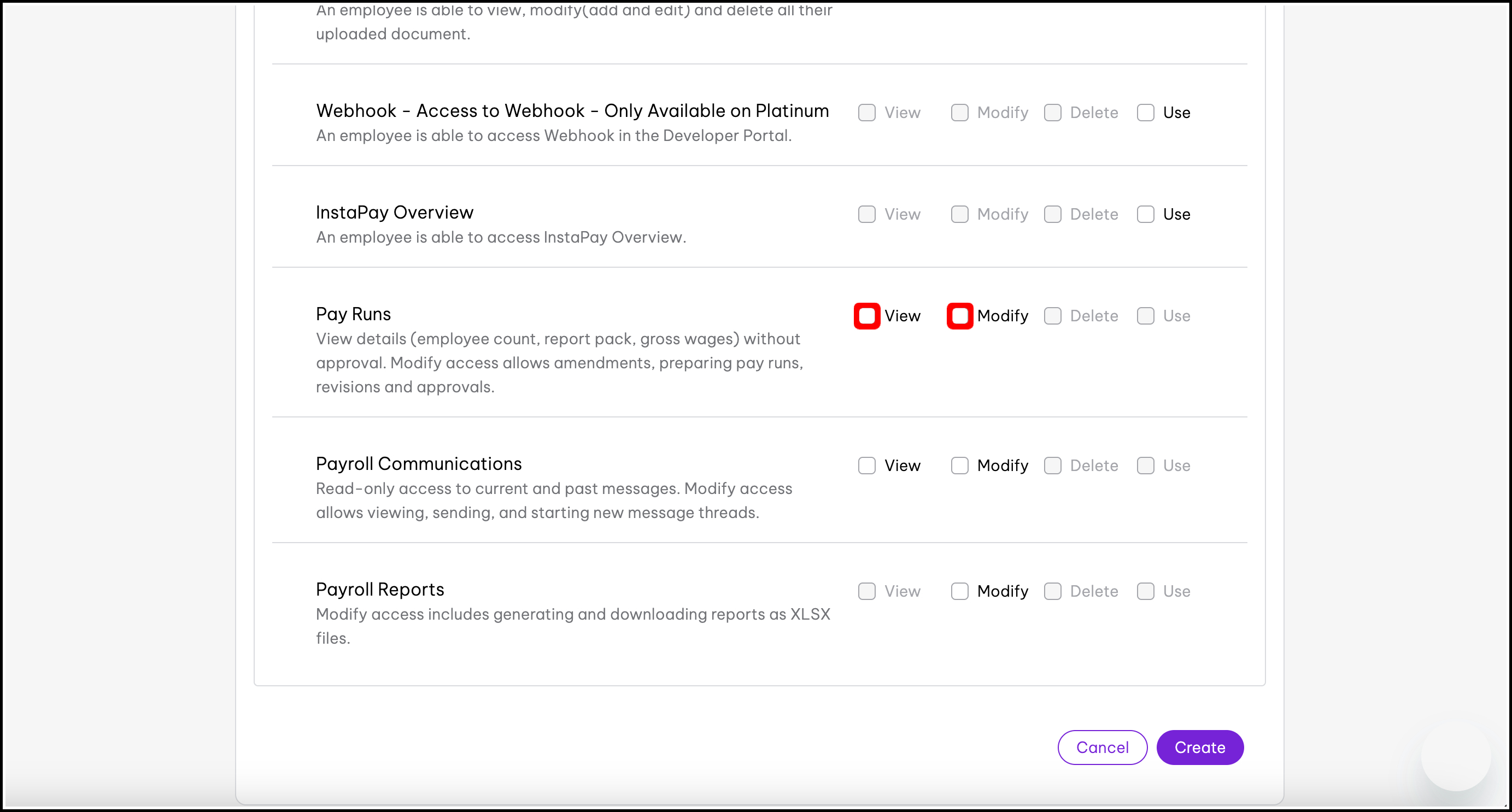Click the Cancel button
Screen dimensions: 1512x812
(1101, 748)
